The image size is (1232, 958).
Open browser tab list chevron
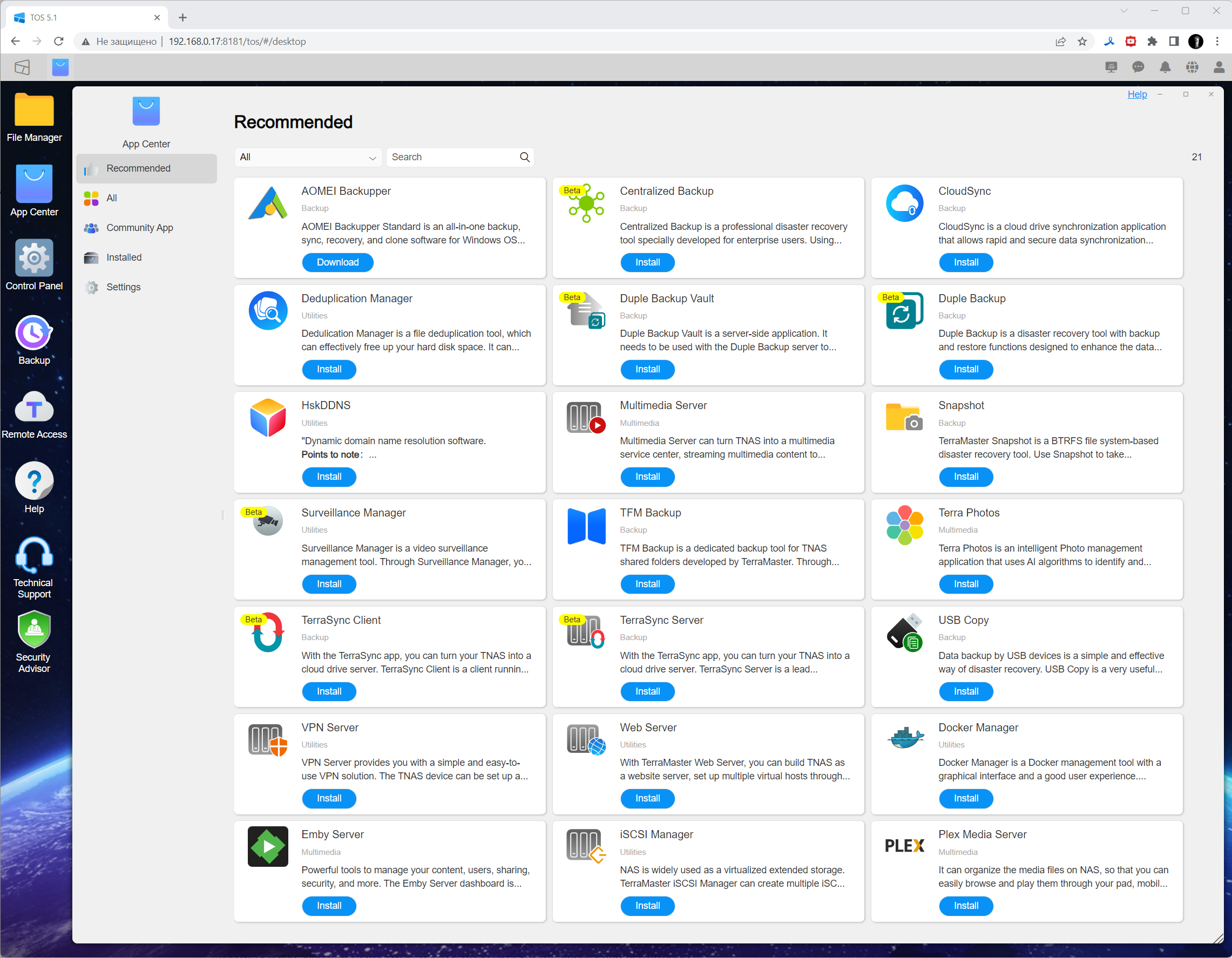point(1123,11)
